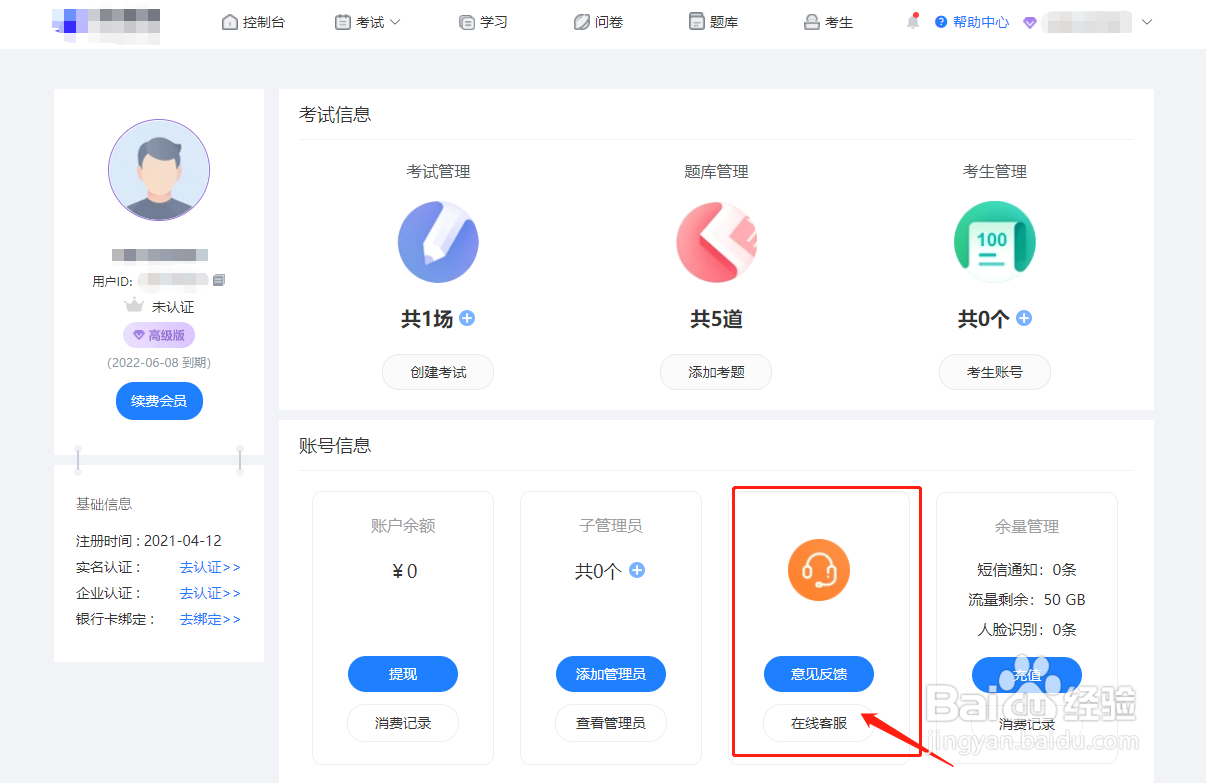Click the 创建考试 button

pos(438,372)
